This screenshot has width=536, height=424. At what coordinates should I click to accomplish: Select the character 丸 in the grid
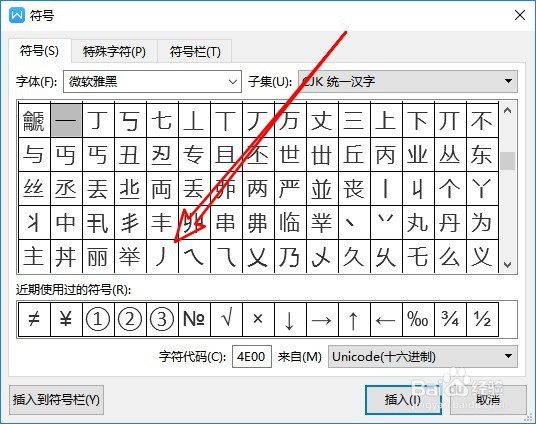(419, 222)
